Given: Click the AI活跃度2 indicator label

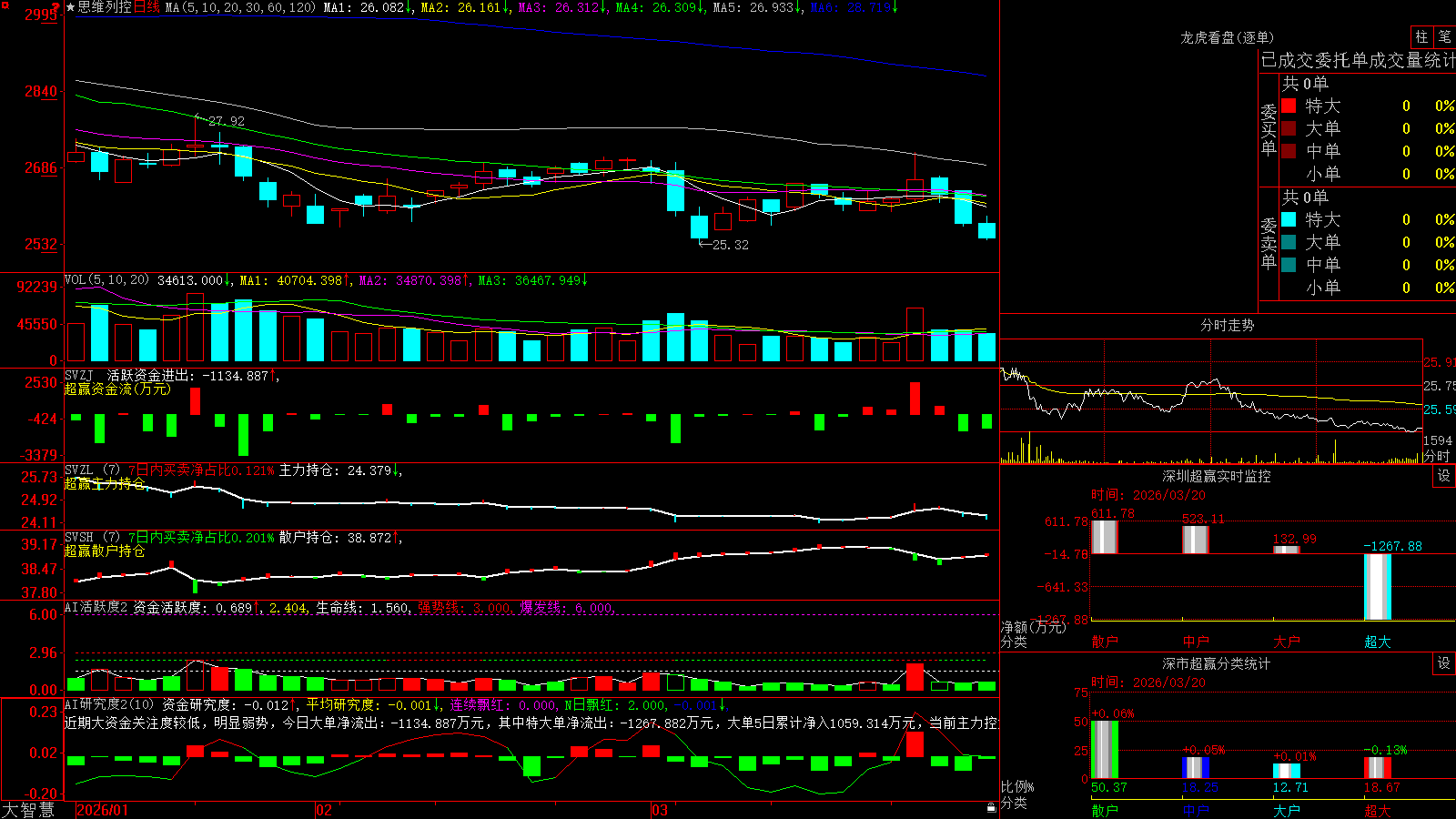Looking at the screenshot, I should point(96,608).
